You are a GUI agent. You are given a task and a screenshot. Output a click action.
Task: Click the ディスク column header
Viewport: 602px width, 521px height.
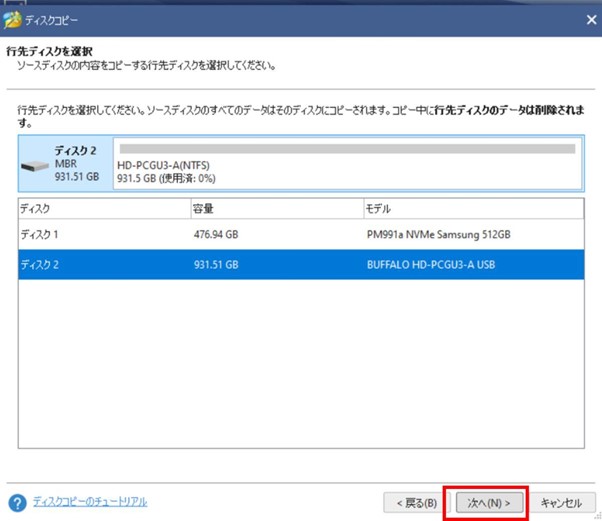point(104,208)
